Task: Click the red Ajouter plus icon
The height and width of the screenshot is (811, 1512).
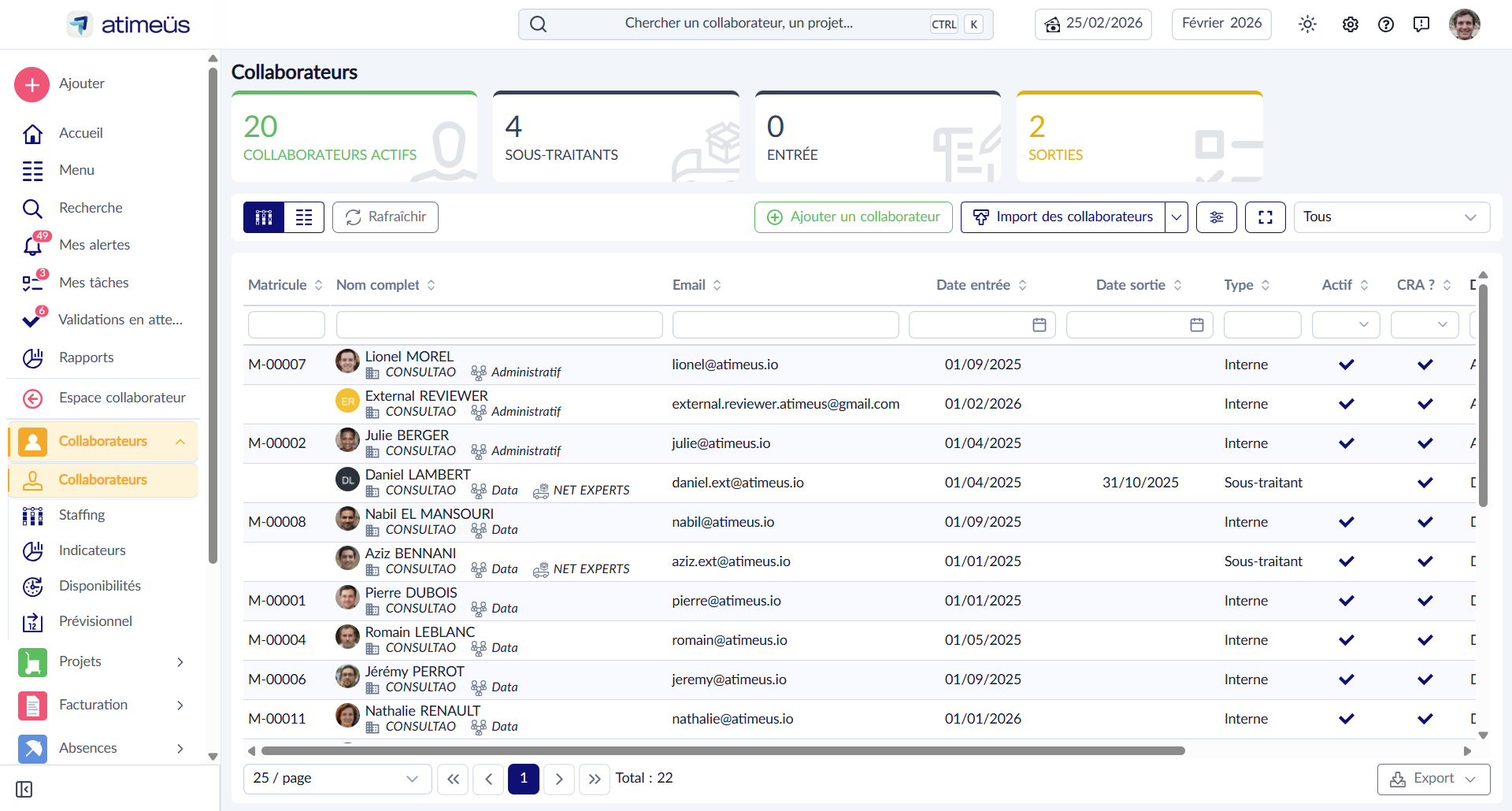Action: tap(32, 84)
